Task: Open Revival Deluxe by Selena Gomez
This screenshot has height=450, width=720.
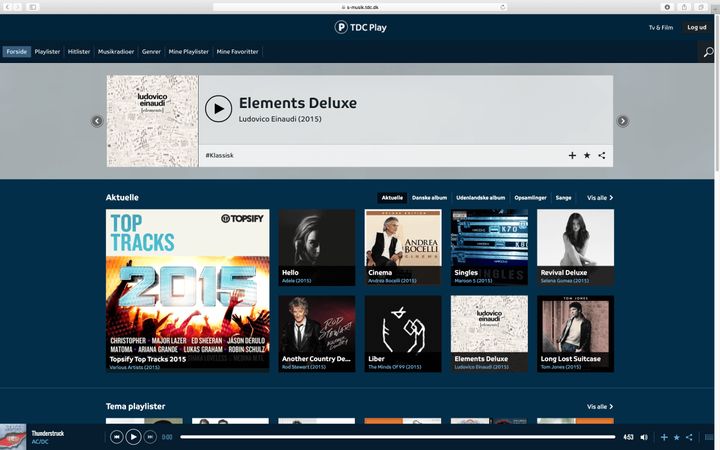Action: coord(575,248)
